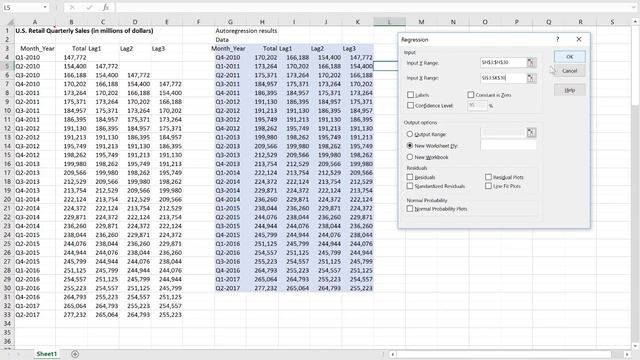Image resolution: width=640 pixels, height=360 pixels.
Task: Click the horizontal scrollbar left arrow
Action: (x=392, y=354)
